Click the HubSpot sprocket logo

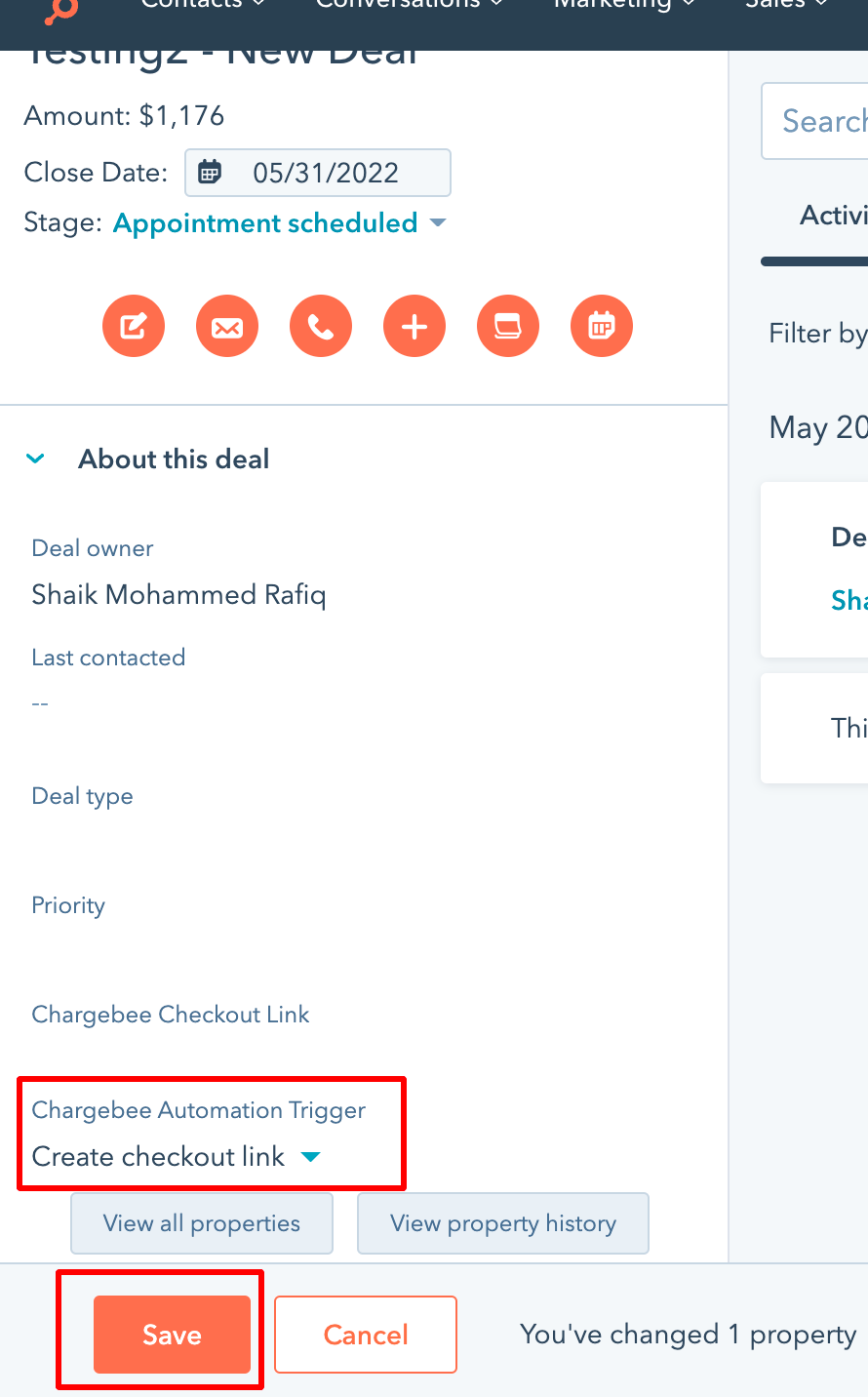click(60, 10)
